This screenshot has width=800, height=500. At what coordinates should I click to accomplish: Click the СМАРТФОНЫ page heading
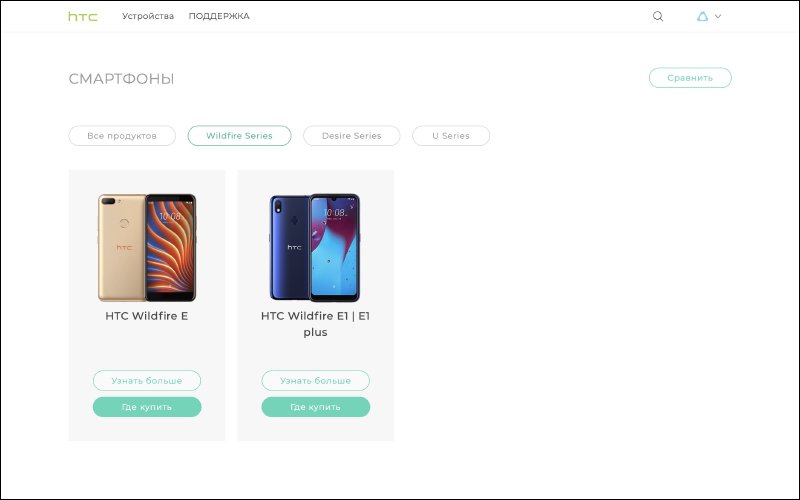[x=121, y=79]
